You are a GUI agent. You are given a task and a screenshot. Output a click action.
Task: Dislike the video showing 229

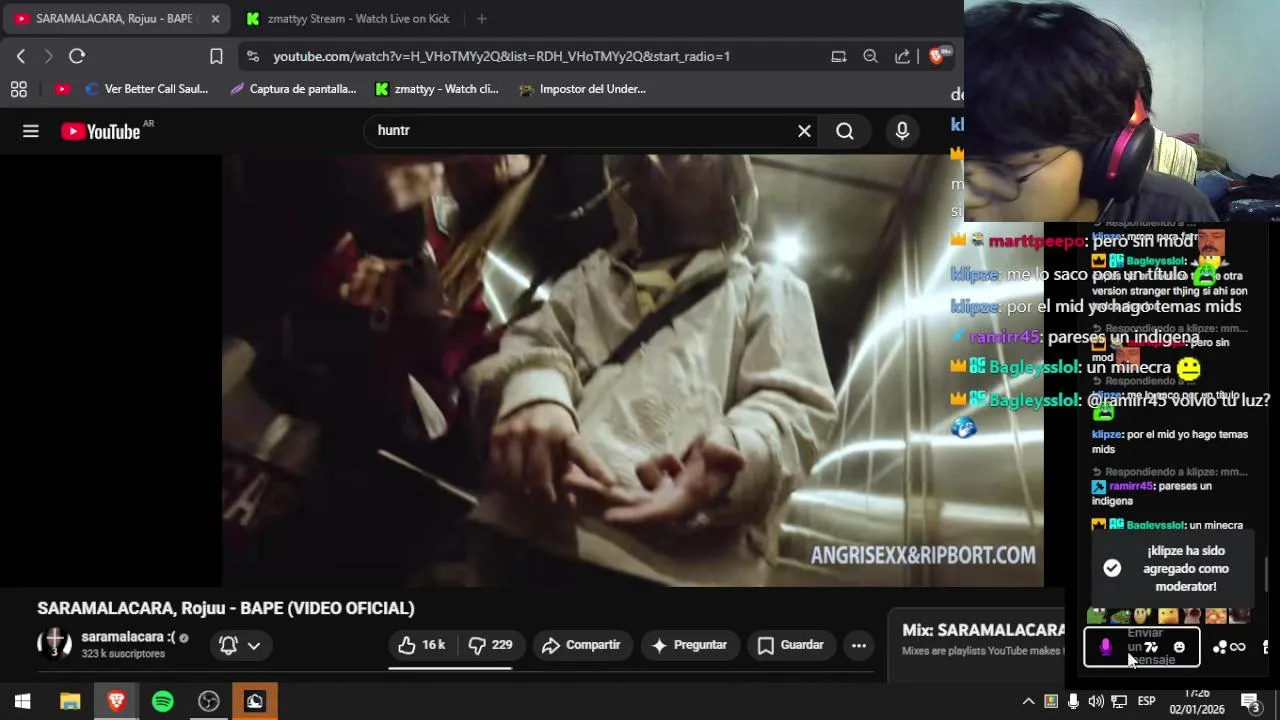[x=490, y=645]
